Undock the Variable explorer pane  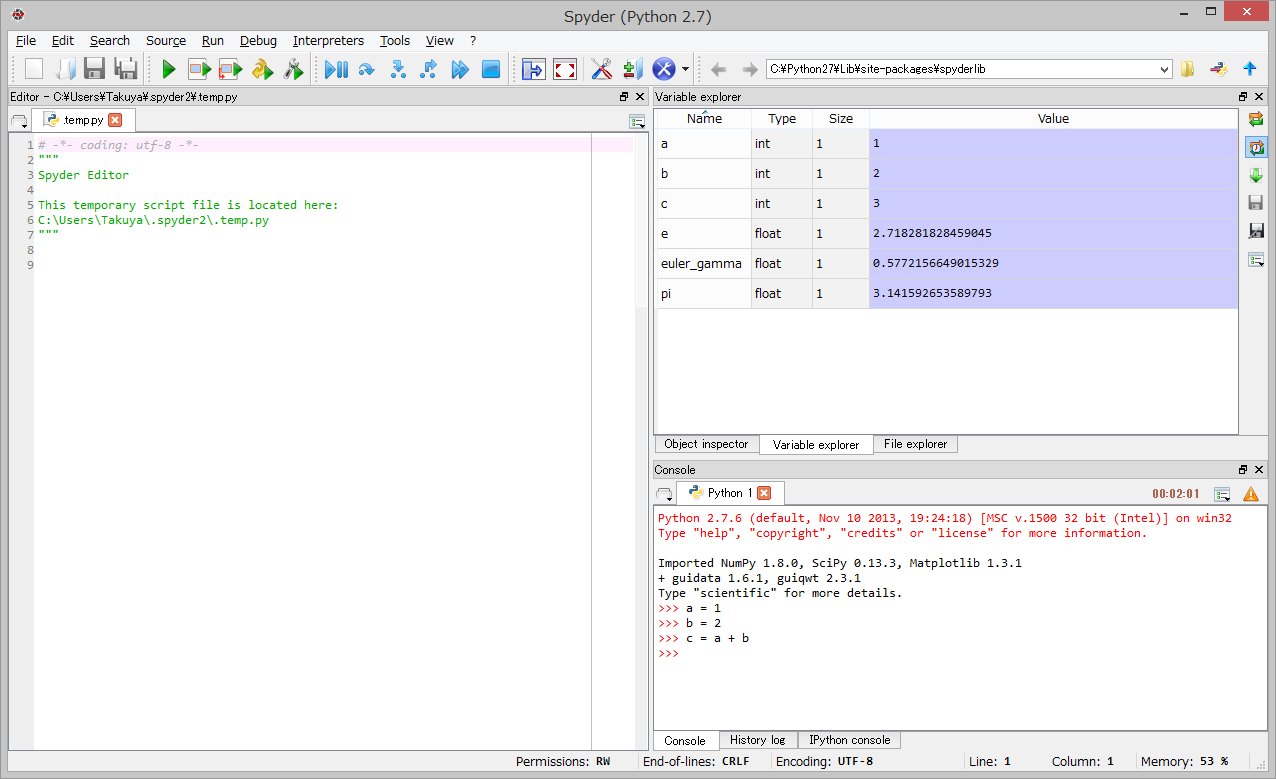pos(1243,97)
